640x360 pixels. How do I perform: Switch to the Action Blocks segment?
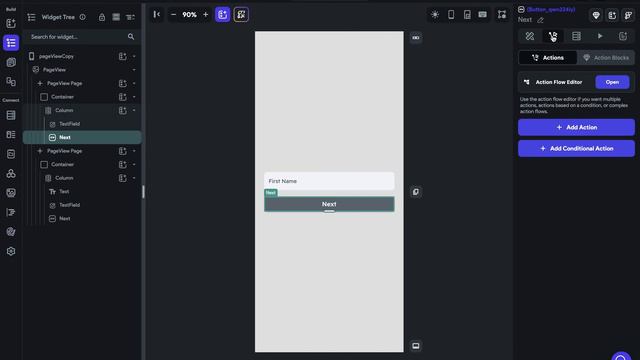(606, 58)
